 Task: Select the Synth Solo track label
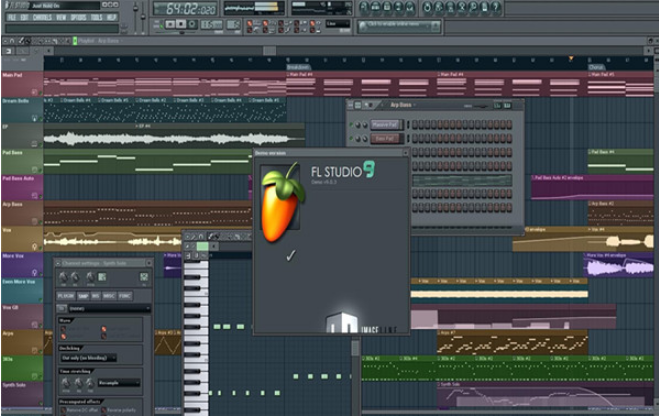14,385
